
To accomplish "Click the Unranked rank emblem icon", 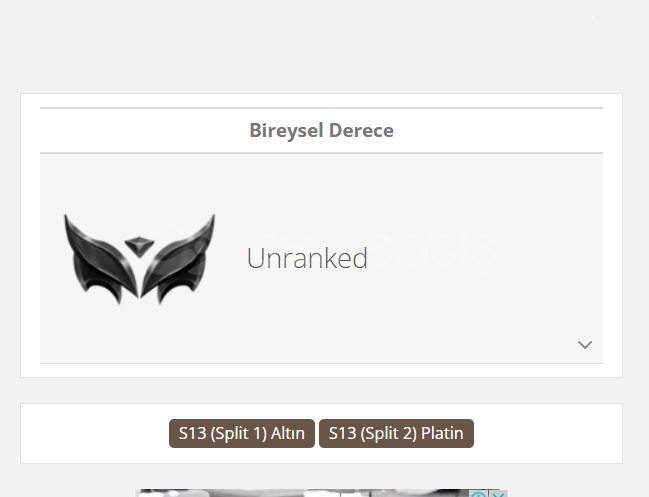I will click(x=139, y=259).
